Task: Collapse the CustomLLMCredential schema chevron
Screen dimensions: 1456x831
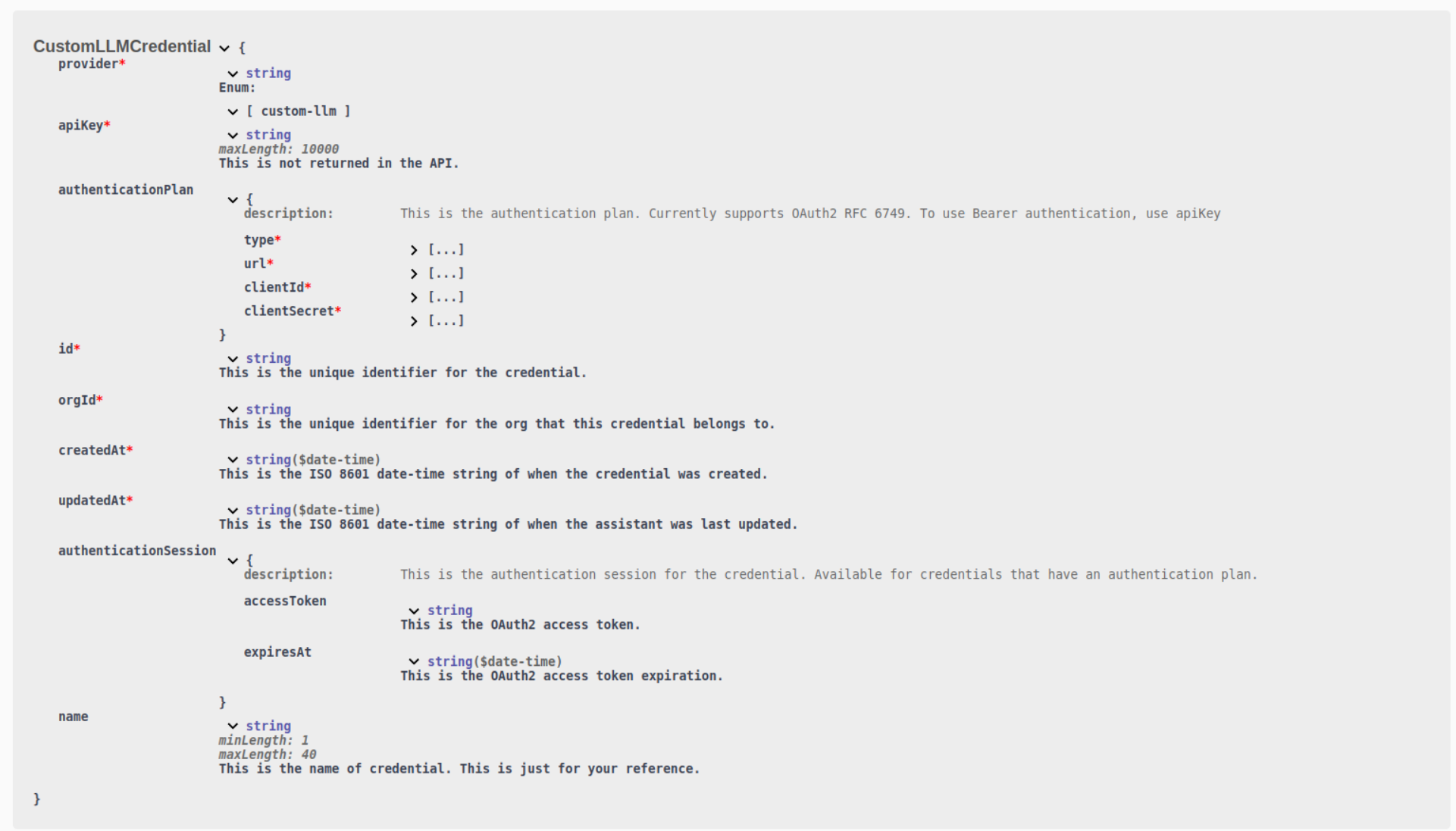Action: (224, 48)
